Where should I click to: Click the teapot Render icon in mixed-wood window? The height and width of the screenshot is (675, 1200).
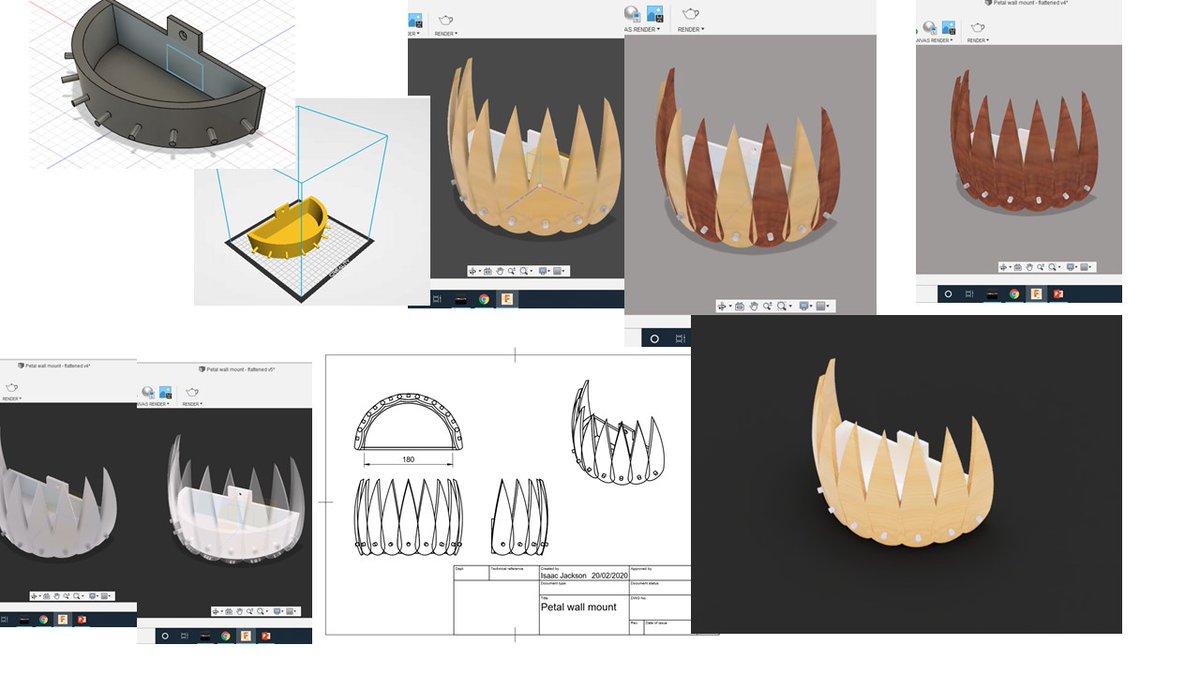click(x=691, y=13)
